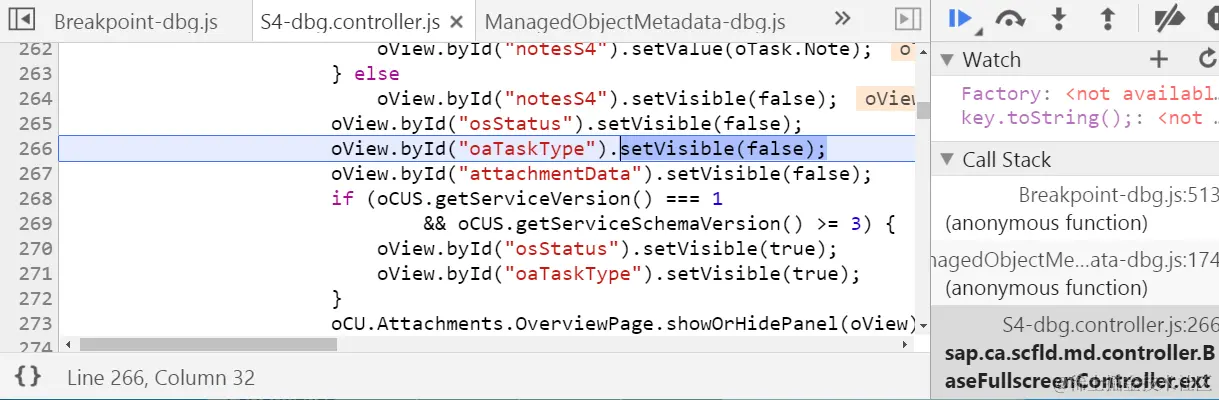Viewport: 1219px width, 400px height.
Task: Collapse the Call Stack section
Action: tap(946, 160)
